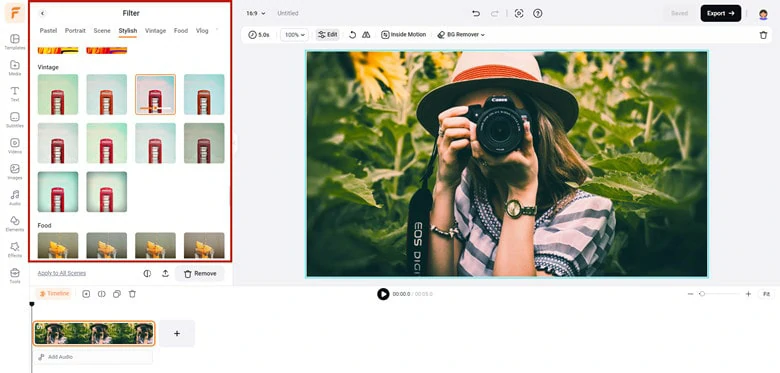
Task: Switch to the Vintage filter tab
Action: pyautogui.click(x=155, y=31)
